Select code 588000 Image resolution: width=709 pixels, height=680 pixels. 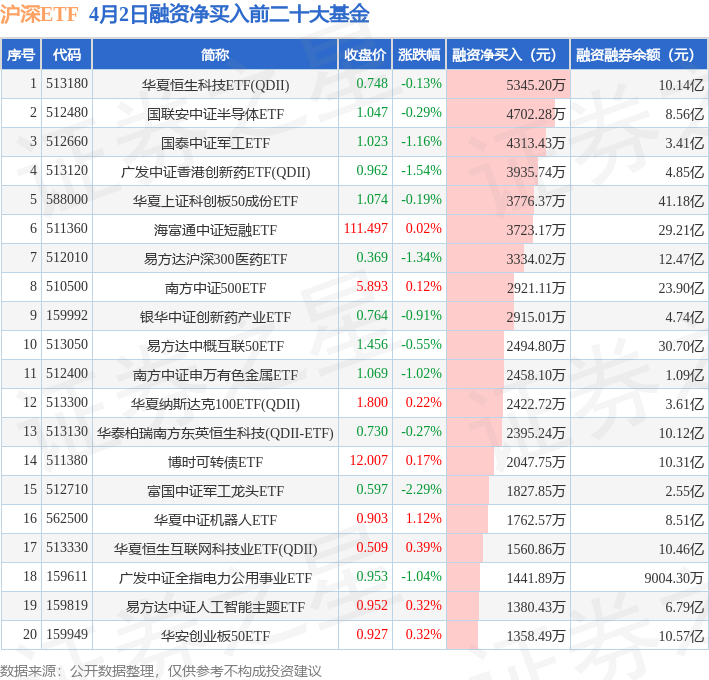(67, 199)
